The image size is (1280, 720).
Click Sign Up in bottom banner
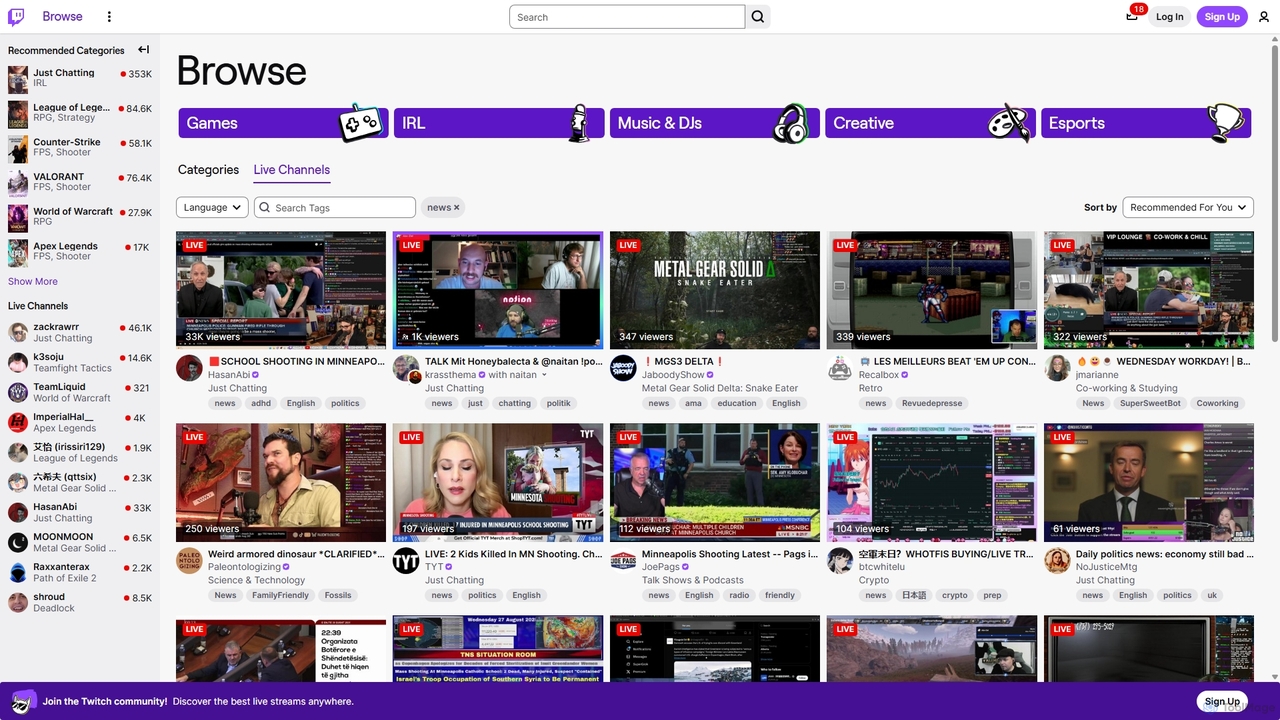pyautogui.click(x=1222, y=701)
